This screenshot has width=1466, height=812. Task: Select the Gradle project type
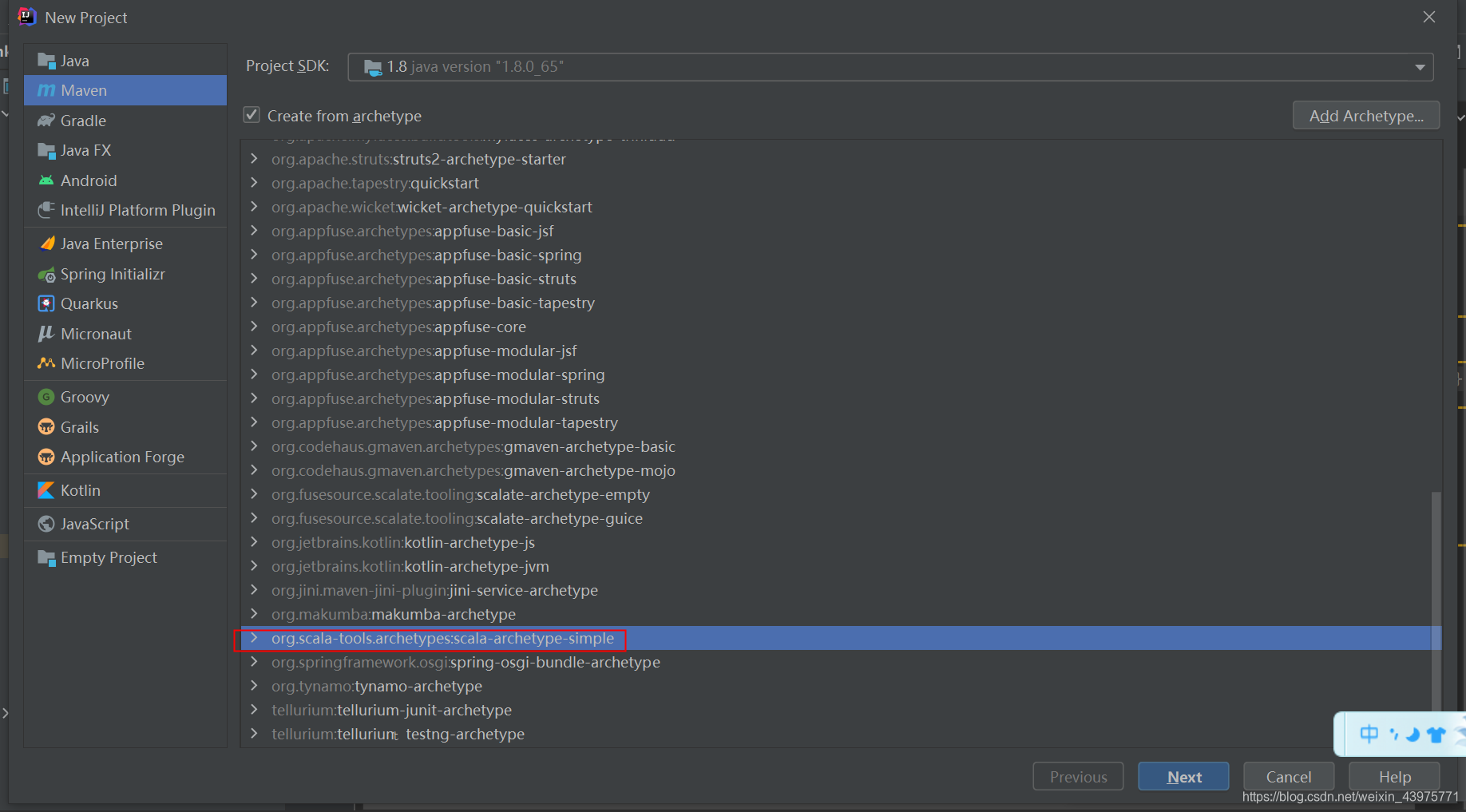(125, 121)
